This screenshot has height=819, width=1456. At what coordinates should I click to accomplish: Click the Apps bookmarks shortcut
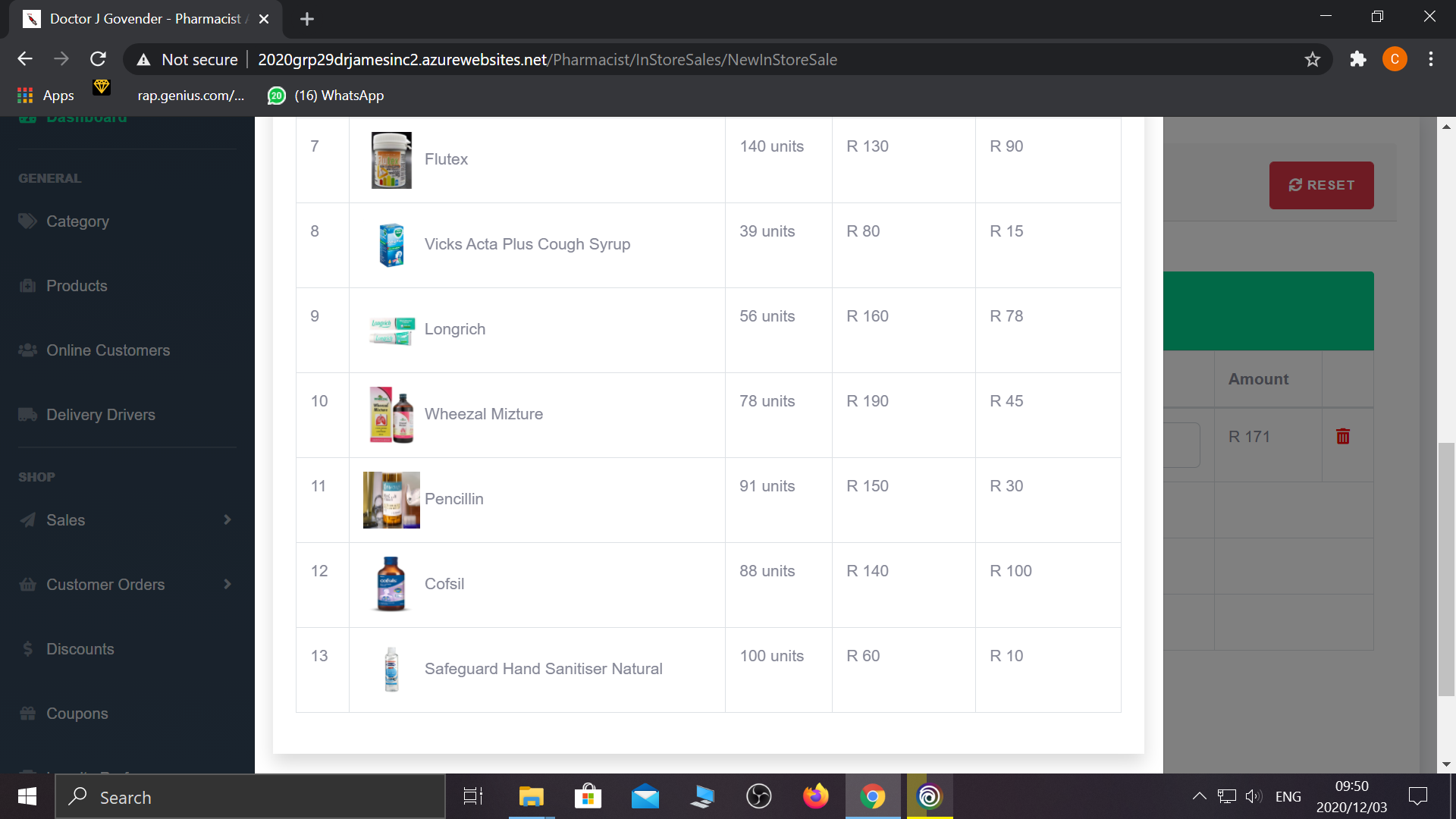click(x=45, y=96)
